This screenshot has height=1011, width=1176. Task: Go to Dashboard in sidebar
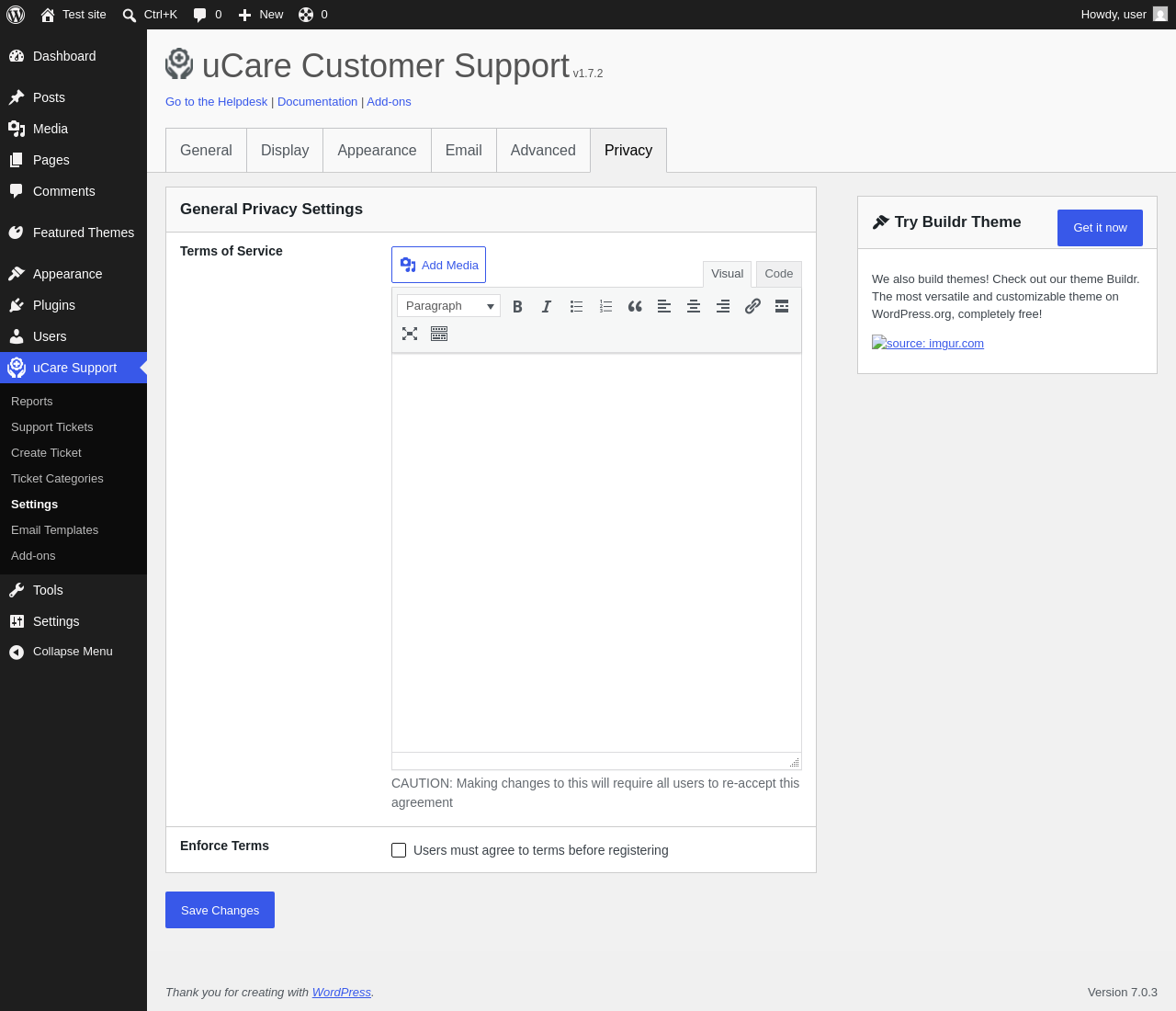tap(73, 56)
